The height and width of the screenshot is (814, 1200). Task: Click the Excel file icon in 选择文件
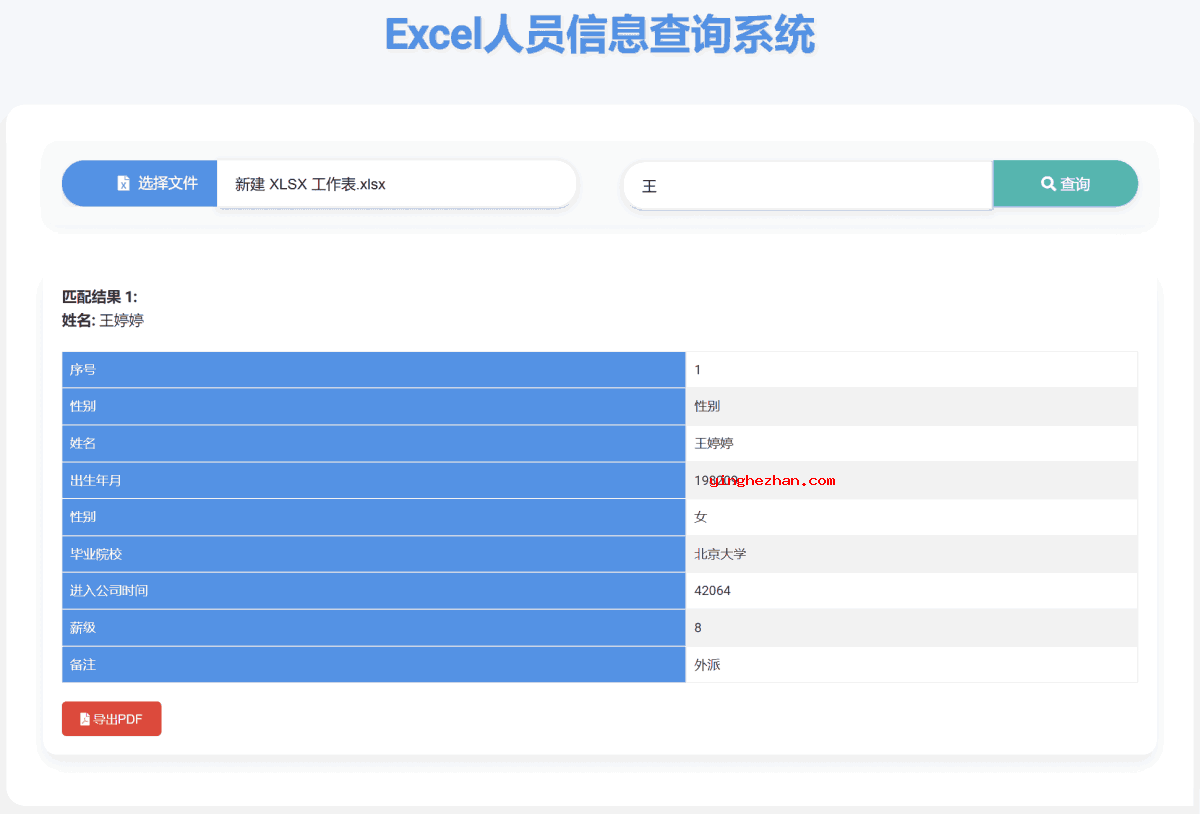tap(123, 184)
